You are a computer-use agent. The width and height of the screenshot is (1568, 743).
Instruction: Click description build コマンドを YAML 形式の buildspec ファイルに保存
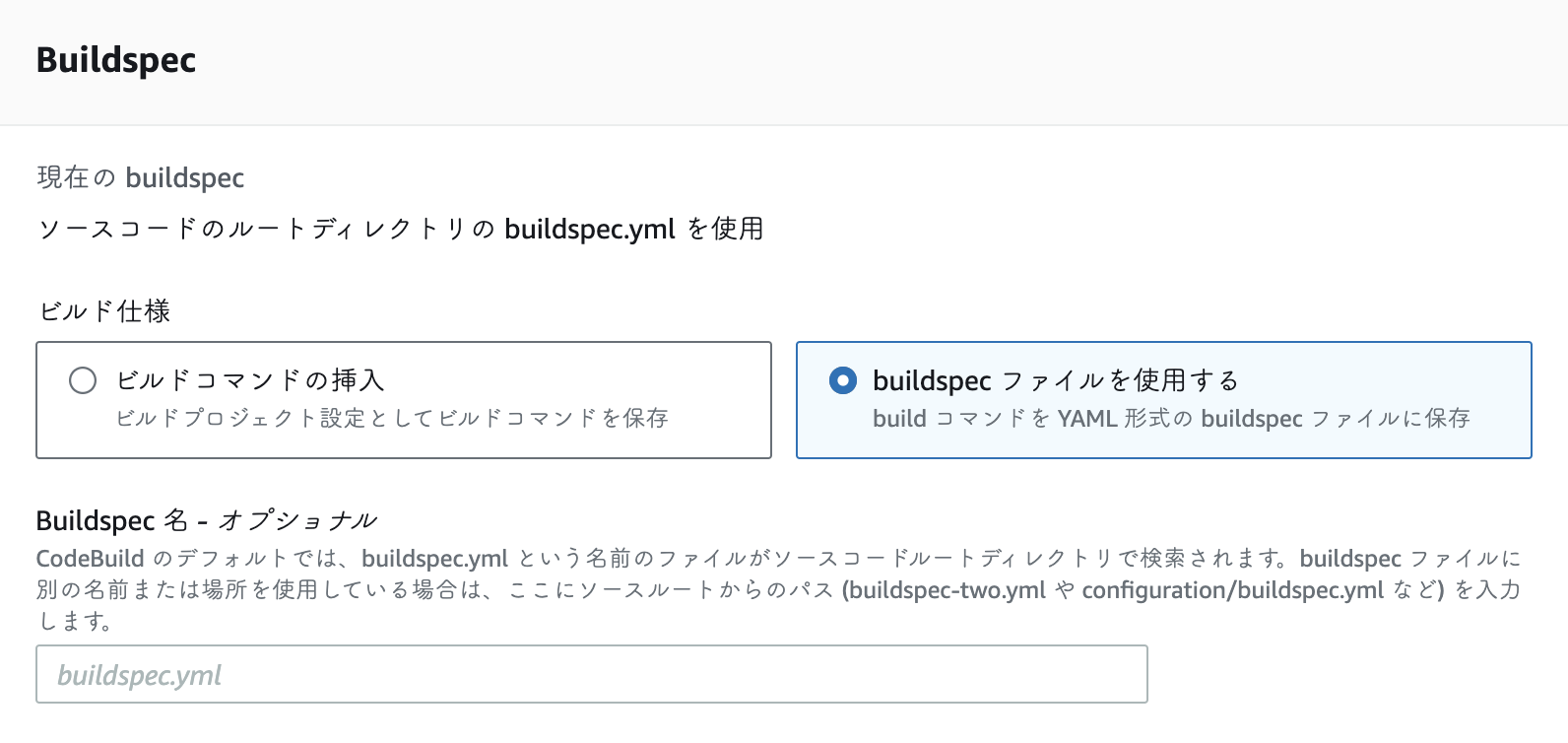tap(1171, 418)
